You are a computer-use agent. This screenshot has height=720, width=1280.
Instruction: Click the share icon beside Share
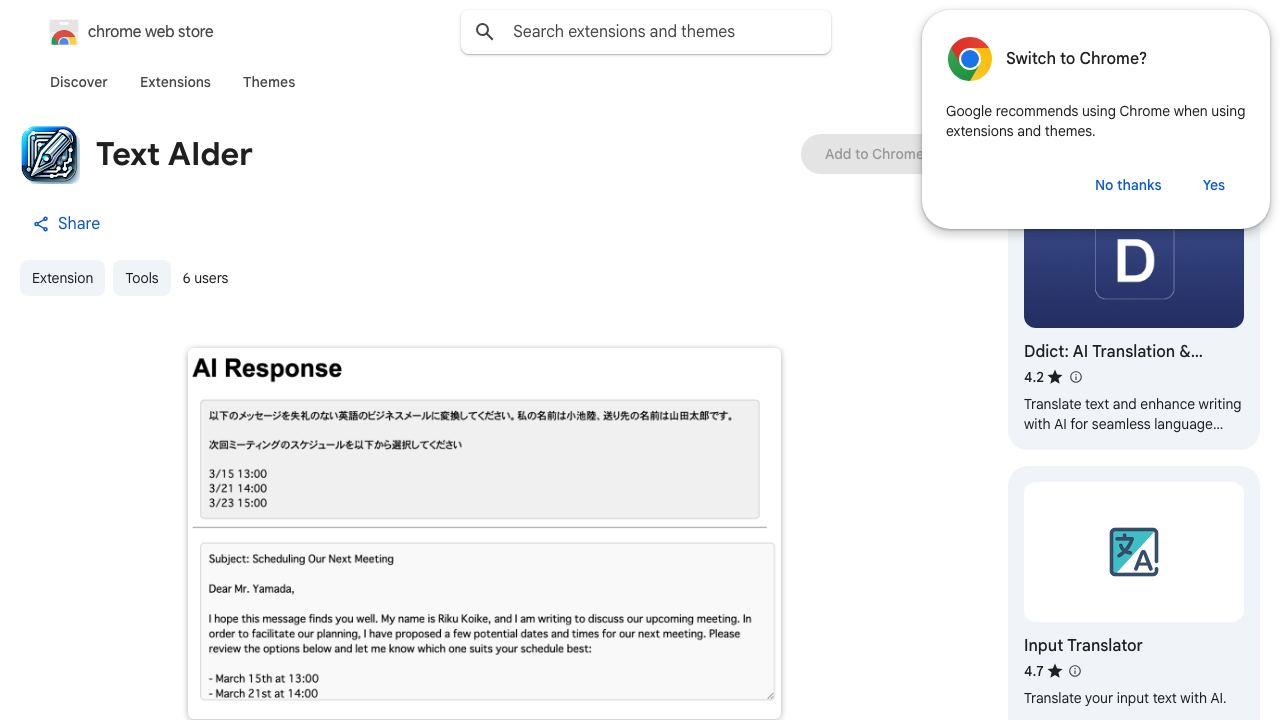(x=41, y=224)
